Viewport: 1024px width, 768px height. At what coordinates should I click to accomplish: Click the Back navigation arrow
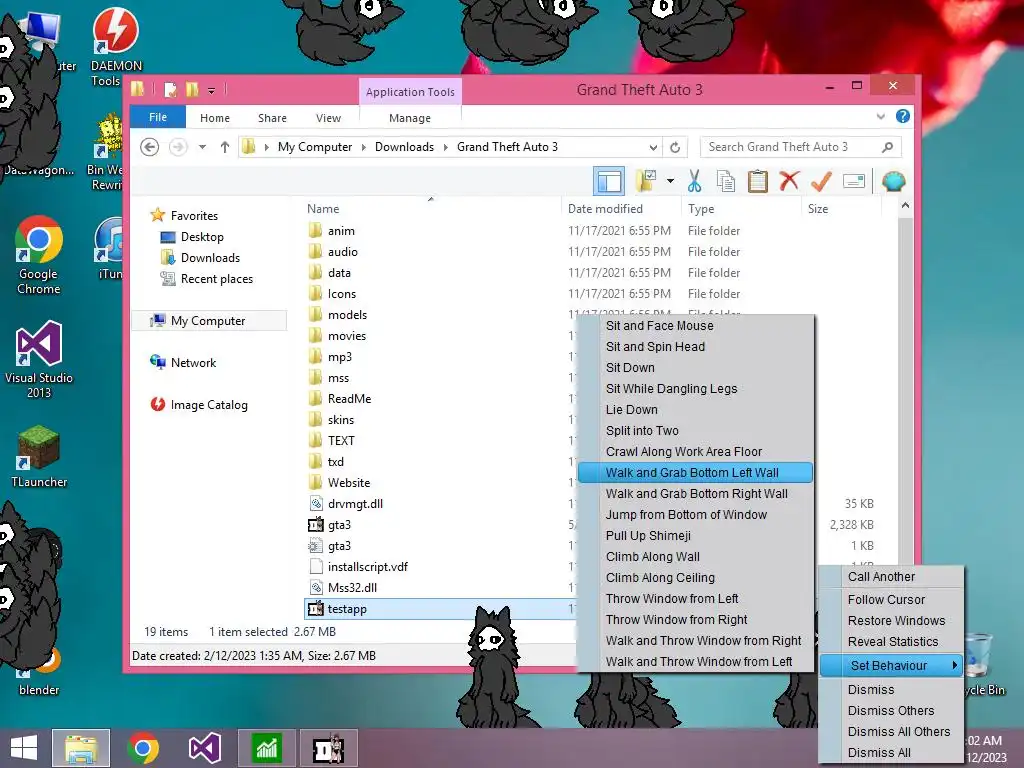pyautogui.click(x=150, y=147)
